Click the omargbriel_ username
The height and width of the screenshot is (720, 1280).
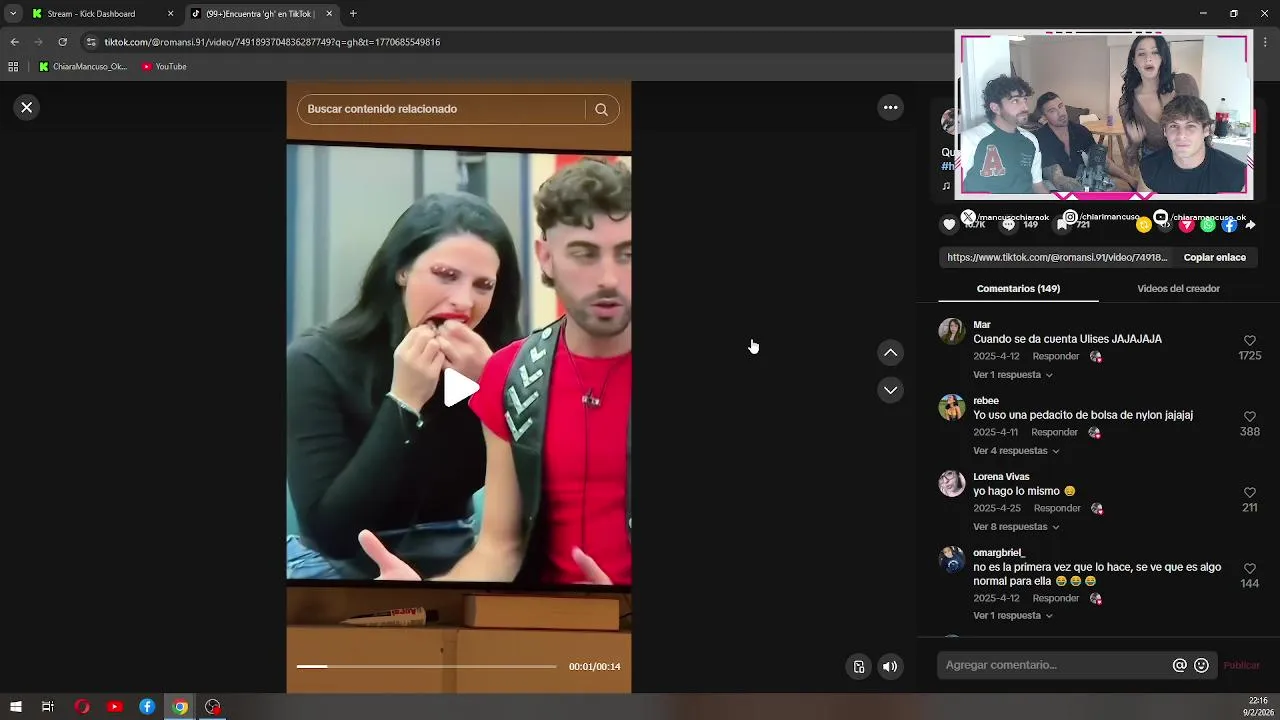(998, 553)
